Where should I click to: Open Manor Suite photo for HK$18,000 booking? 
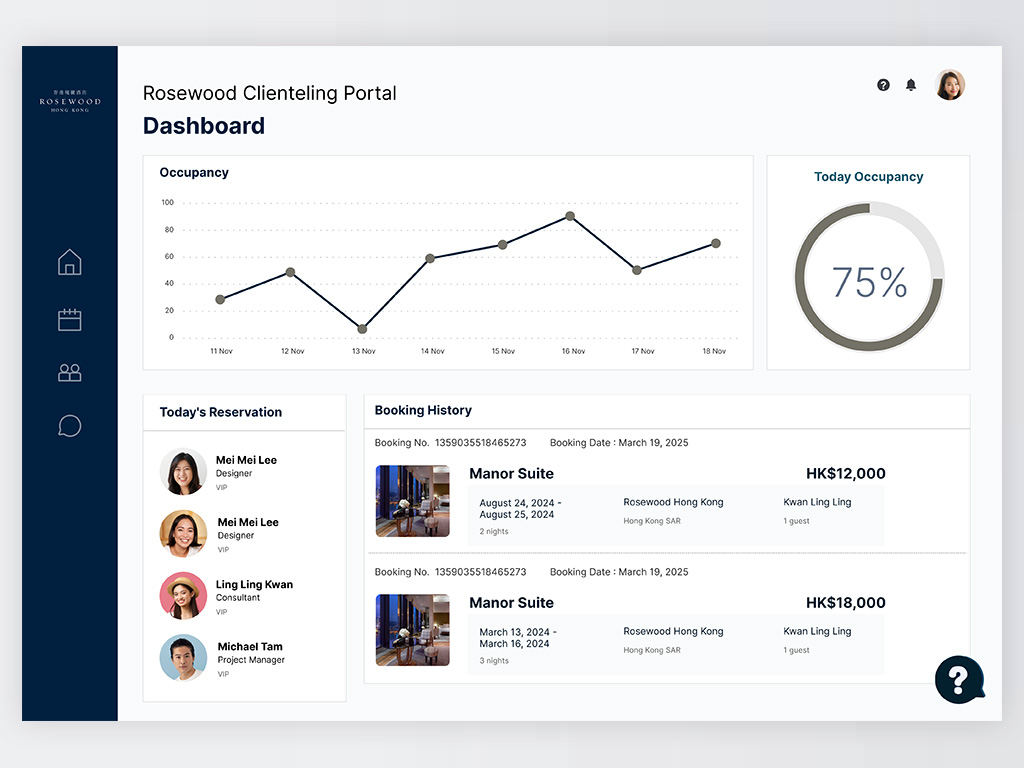click(413, 630)
